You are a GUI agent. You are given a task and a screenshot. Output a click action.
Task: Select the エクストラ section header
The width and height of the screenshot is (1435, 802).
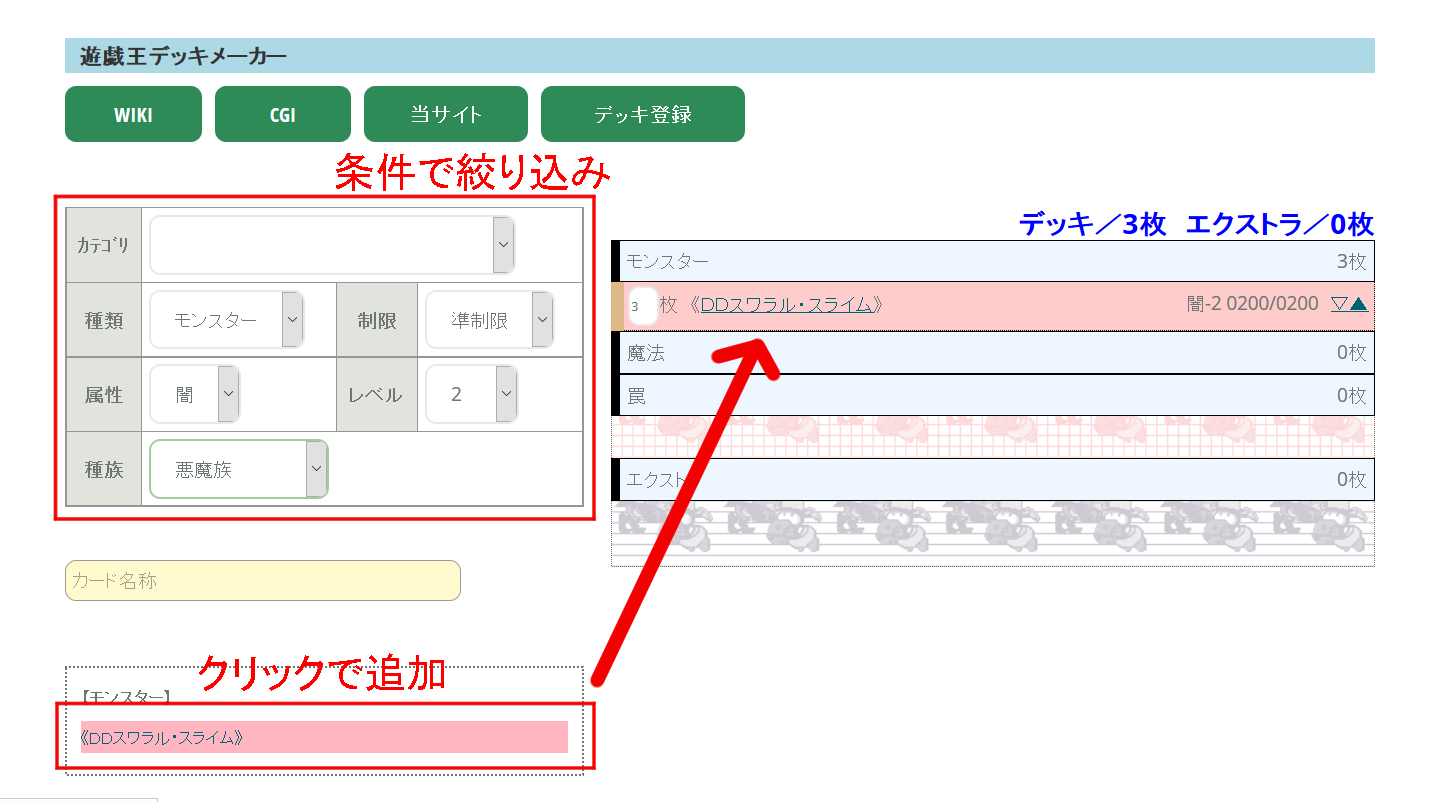coord(993,479)
